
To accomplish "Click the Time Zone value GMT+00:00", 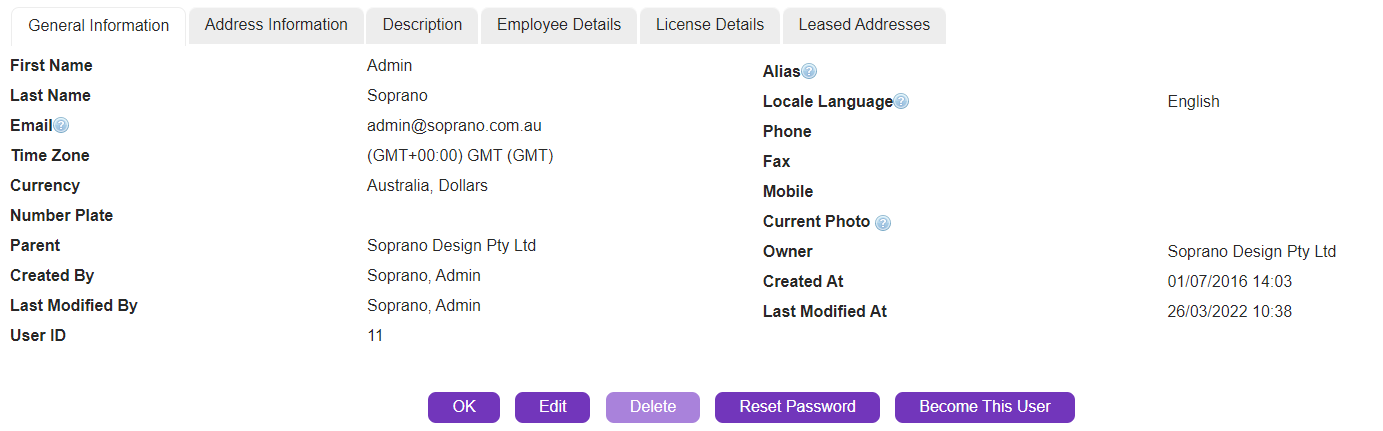I will (x=460, y=156).
